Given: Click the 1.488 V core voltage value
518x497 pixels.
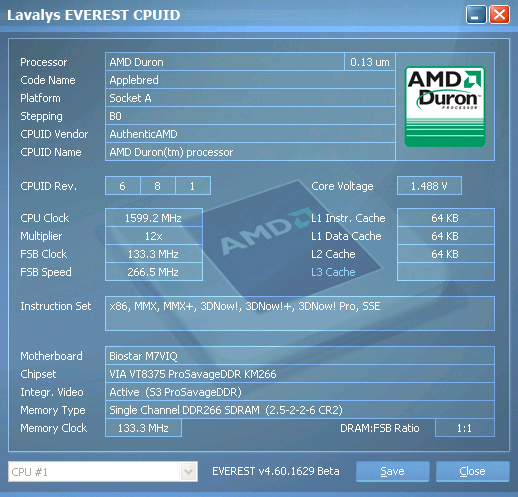Looking at the screenshot, I should [429, 186].
